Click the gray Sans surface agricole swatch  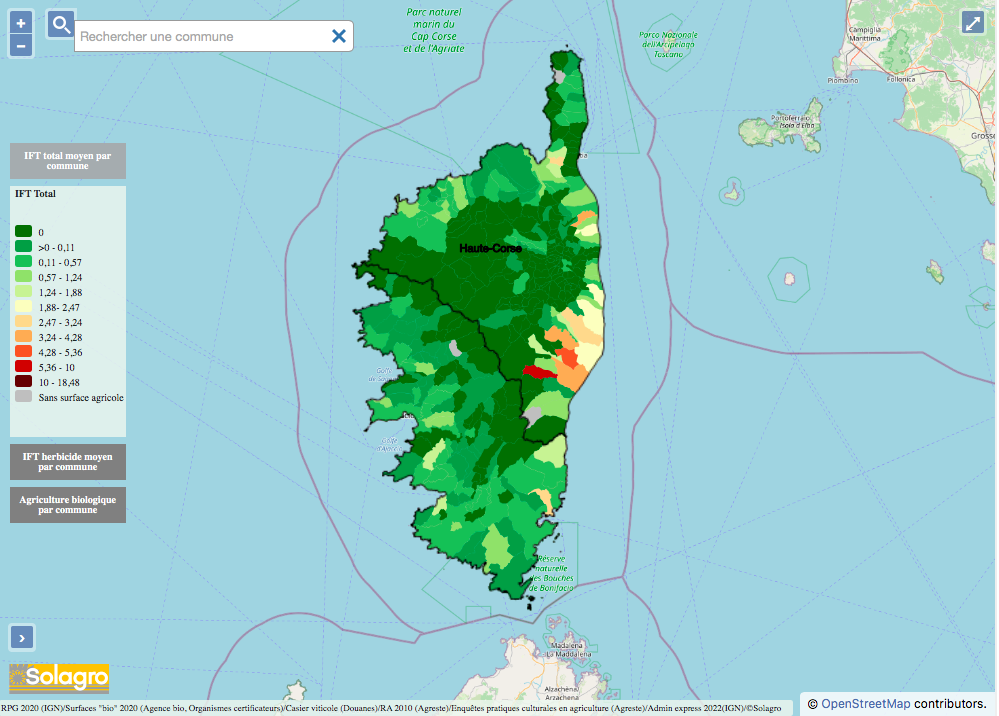pos(23,397)
